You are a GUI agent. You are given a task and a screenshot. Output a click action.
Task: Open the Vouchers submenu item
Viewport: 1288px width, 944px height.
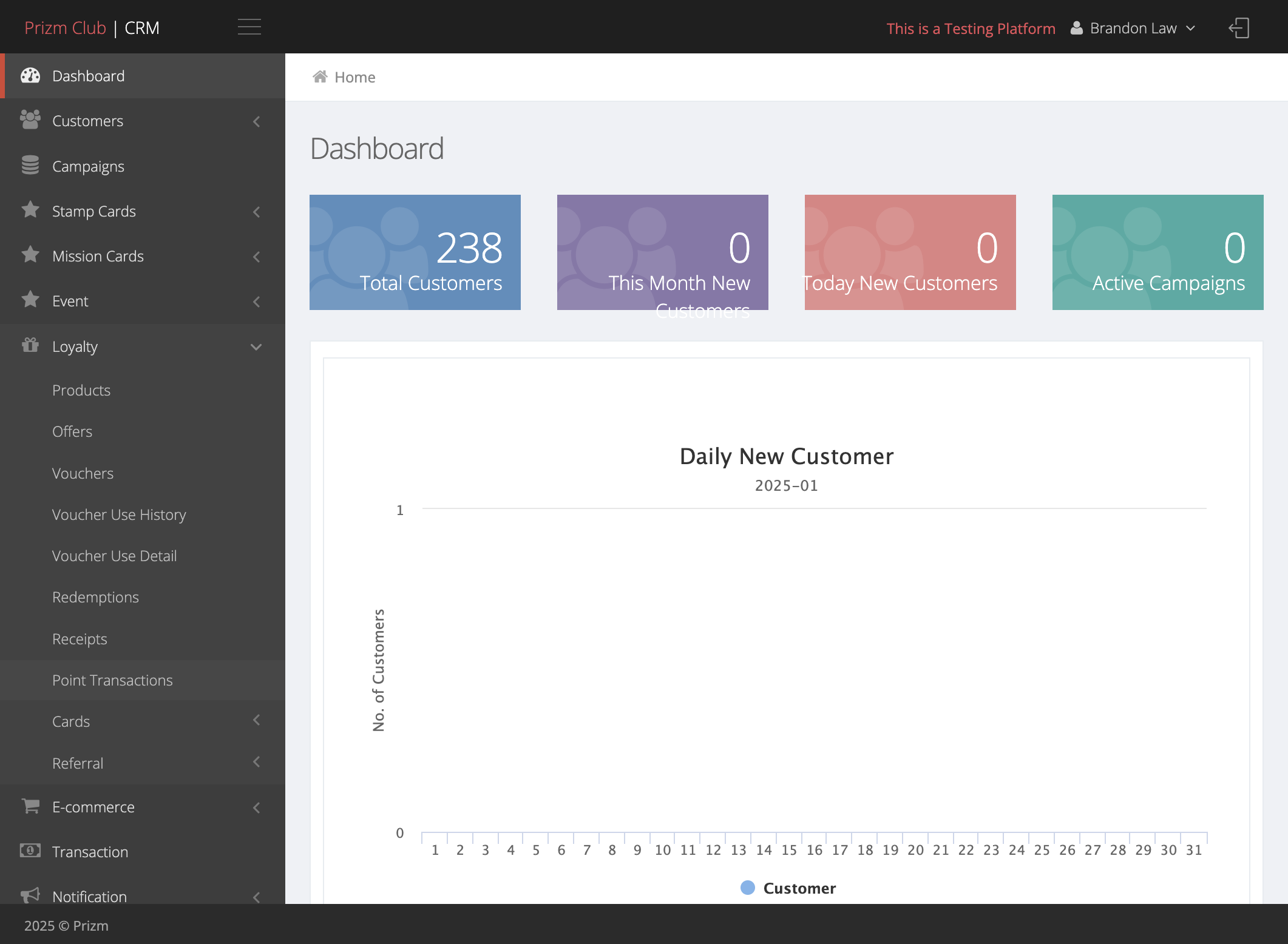pos(143,473)
